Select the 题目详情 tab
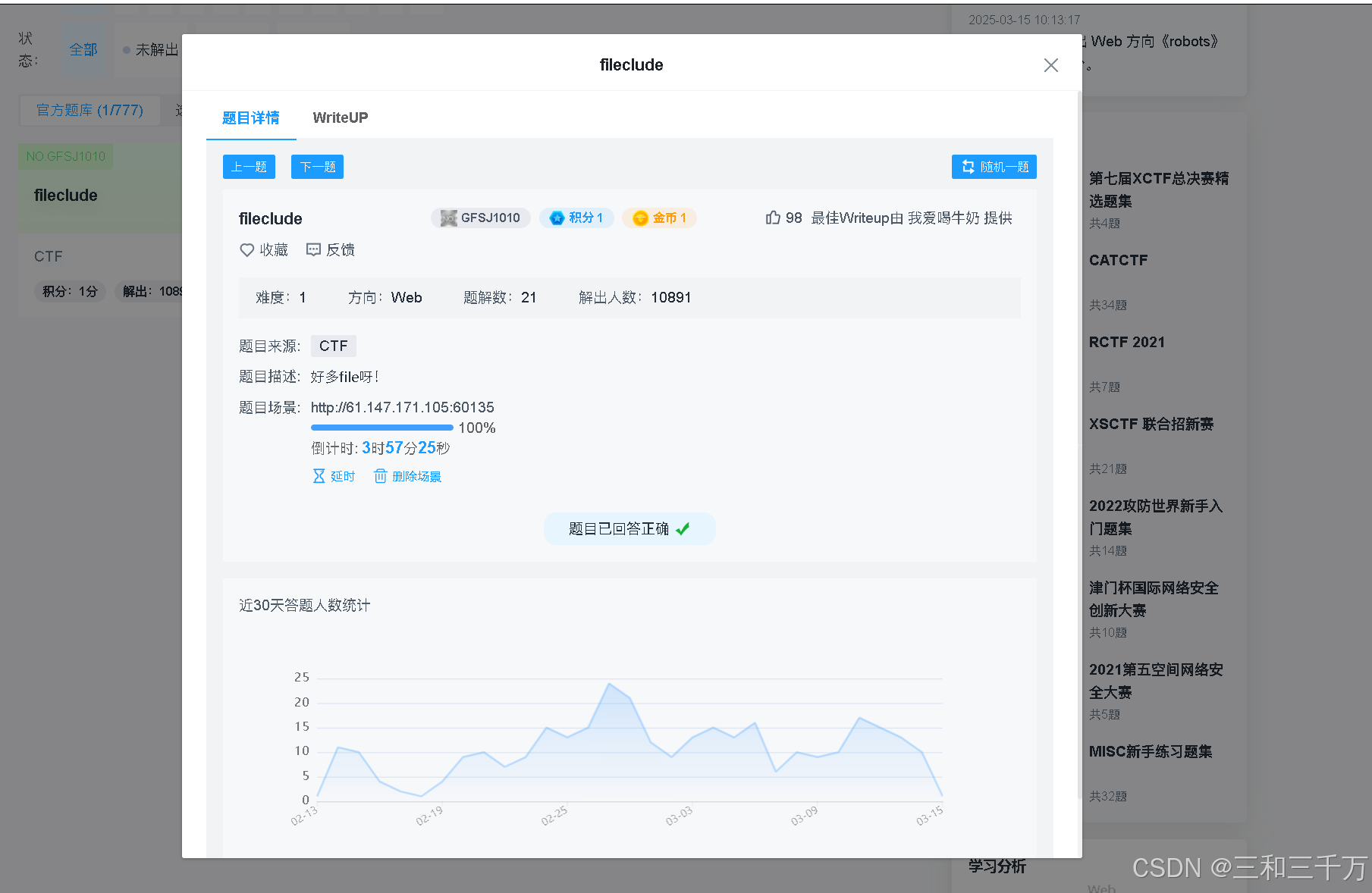Image resolution: width=1372 pixels, height=893 pixels. coord(250,117)
